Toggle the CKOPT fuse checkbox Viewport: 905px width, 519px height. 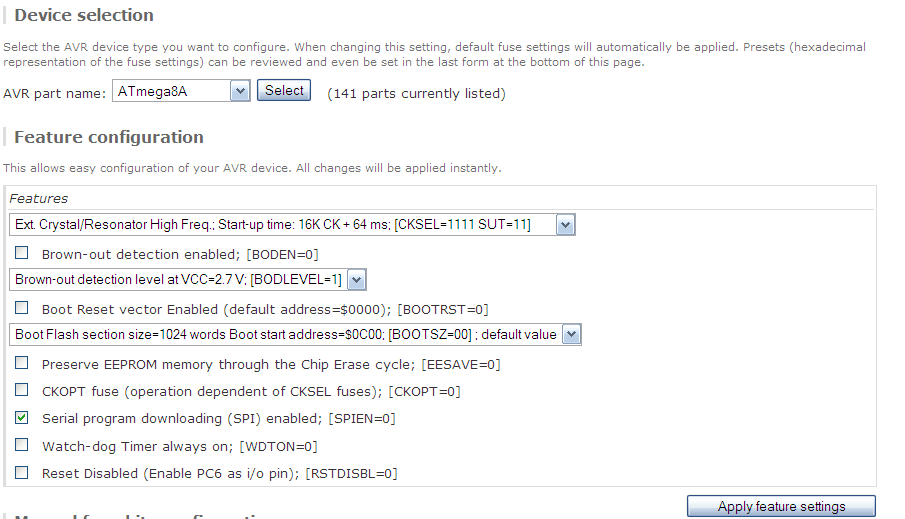pyautogui.click(x=21, y=390)
